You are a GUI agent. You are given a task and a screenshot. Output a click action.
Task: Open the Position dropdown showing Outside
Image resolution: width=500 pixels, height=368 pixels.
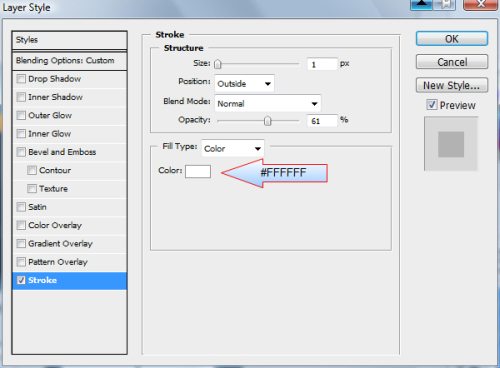pyautogui.click(x=244, y=83)
